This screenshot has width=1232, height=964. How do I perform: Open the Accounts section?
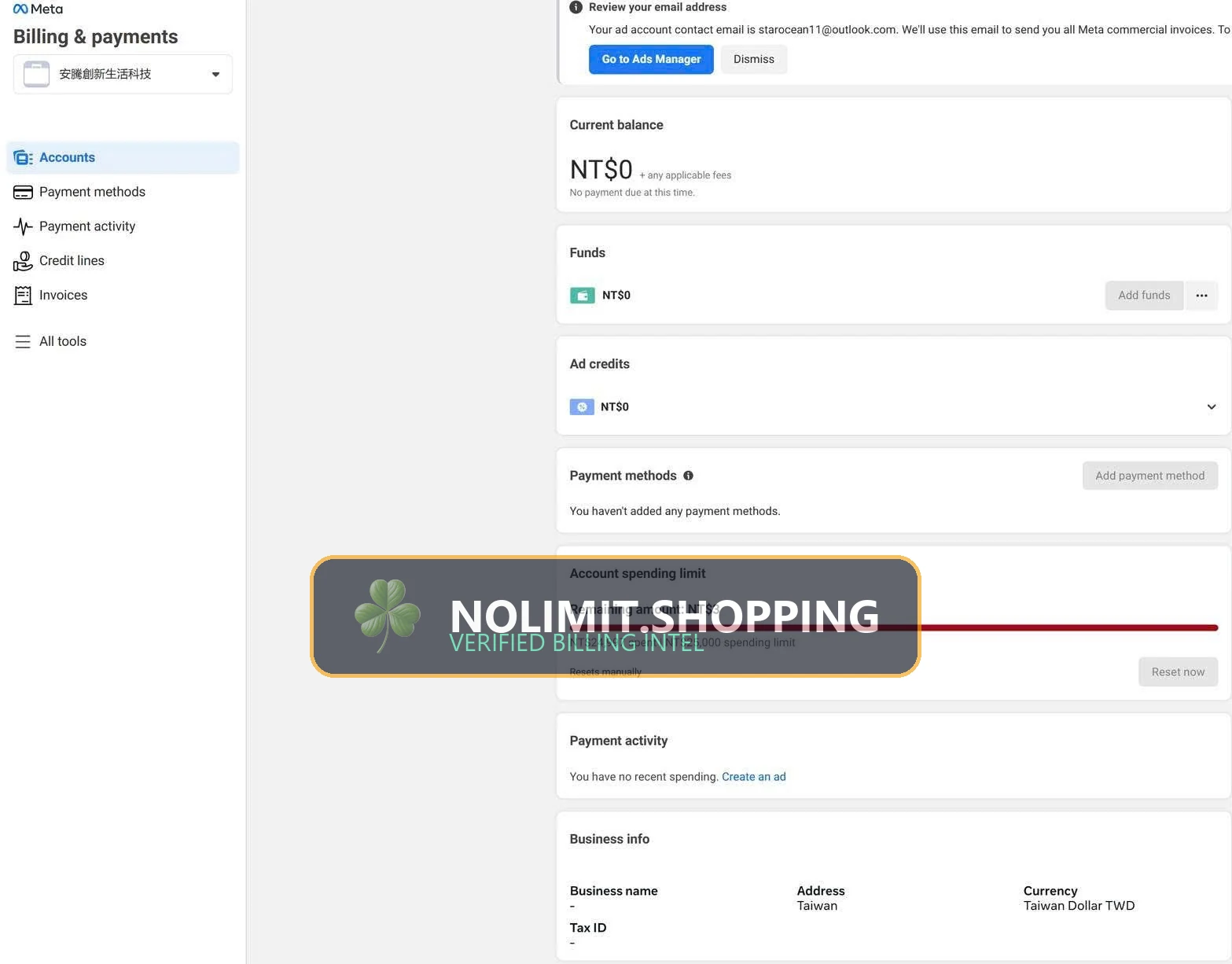point(123,157)
